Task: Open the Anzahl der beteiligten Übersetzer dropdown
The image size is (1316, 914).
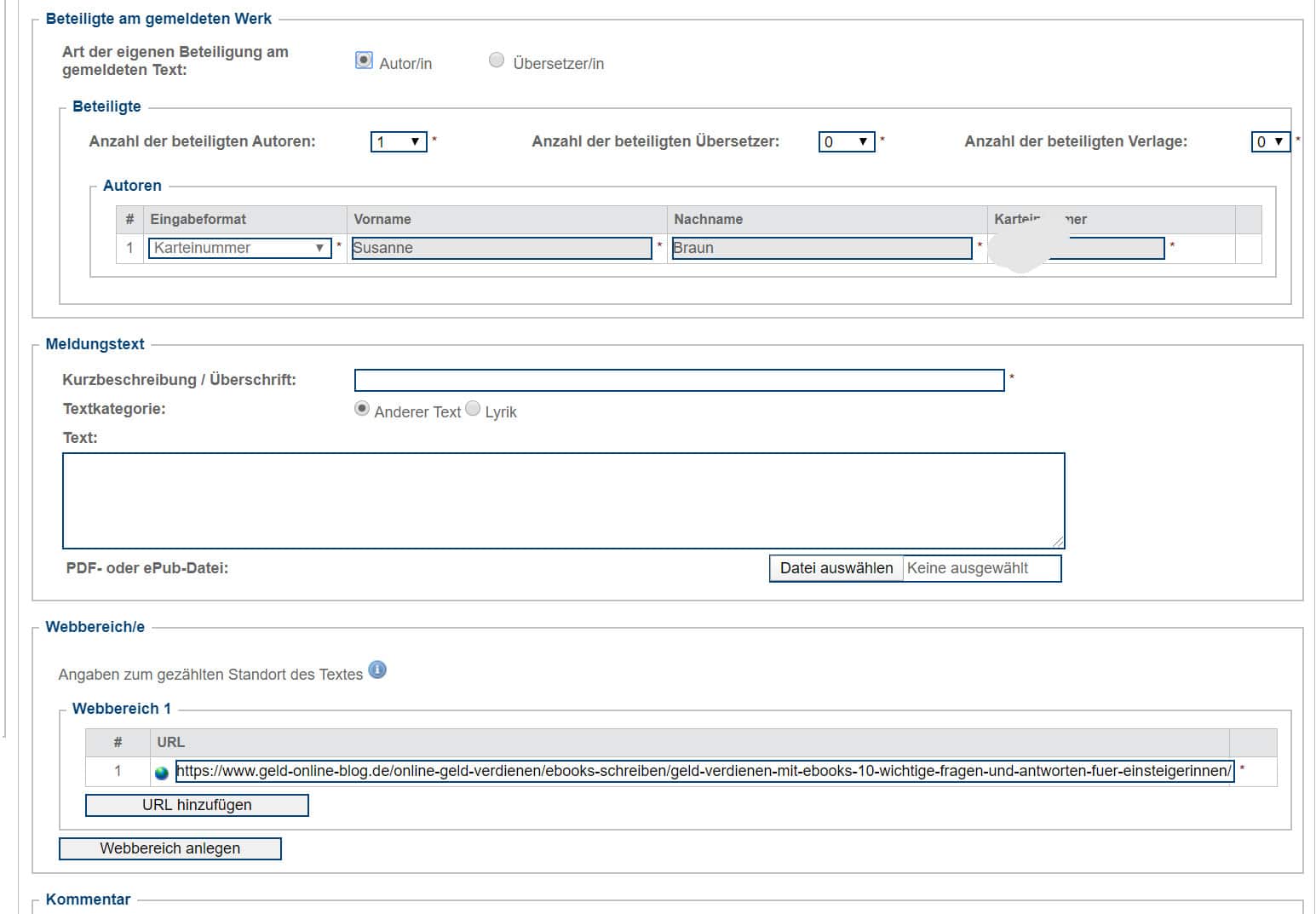Action: (x=846, y=141)
